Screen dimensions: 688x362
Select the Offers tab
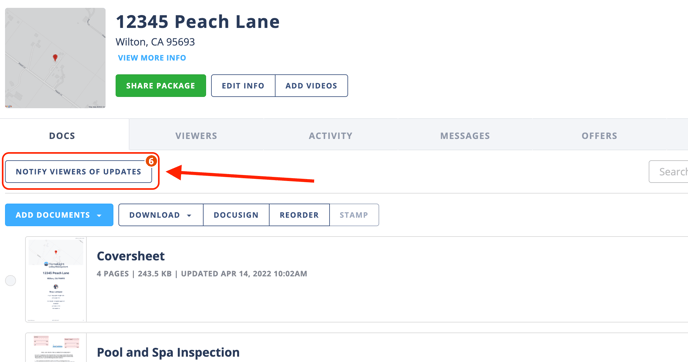click(x=599, y=136)
